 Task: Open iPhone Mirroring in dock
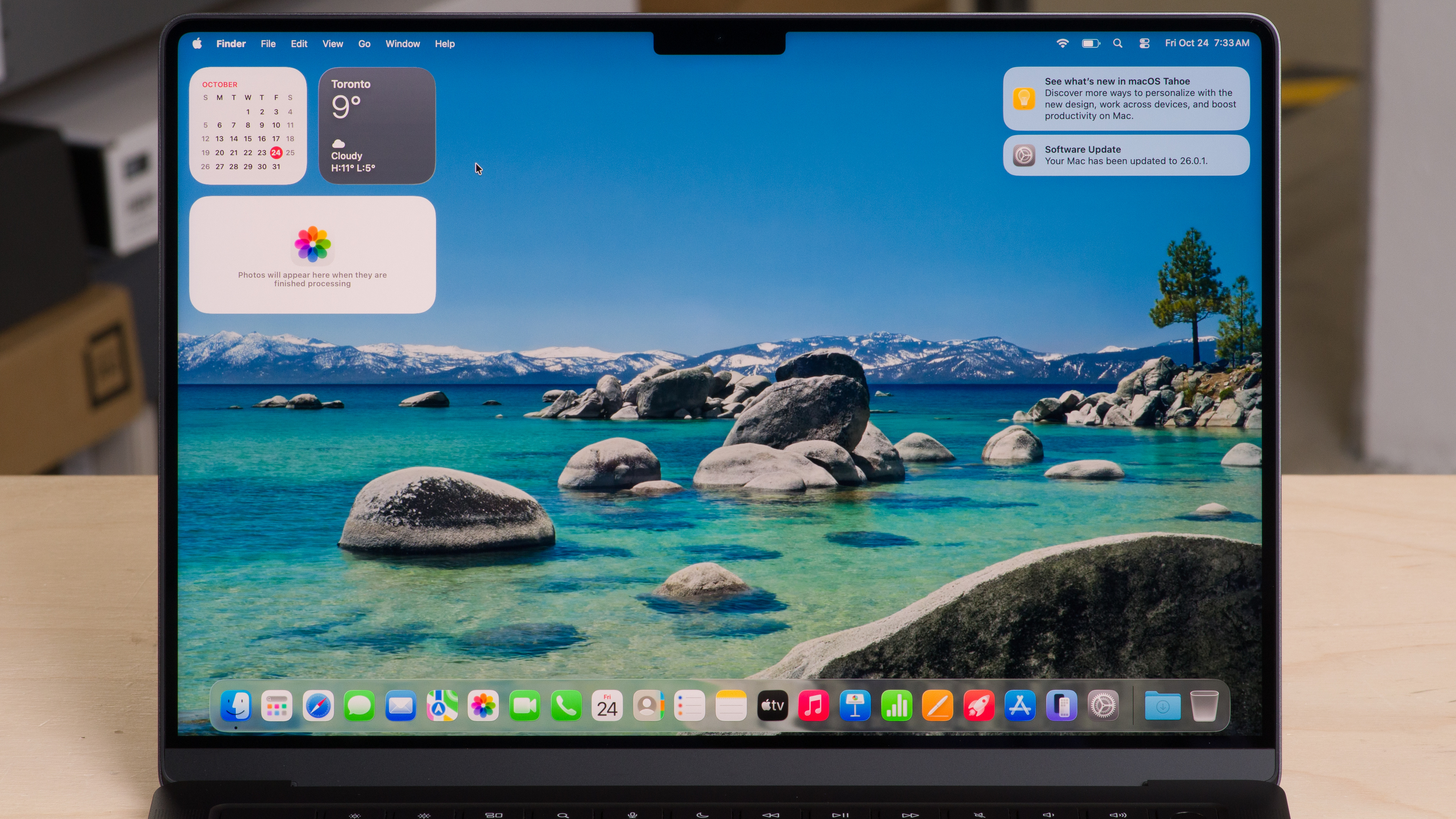coord(1062,705)
